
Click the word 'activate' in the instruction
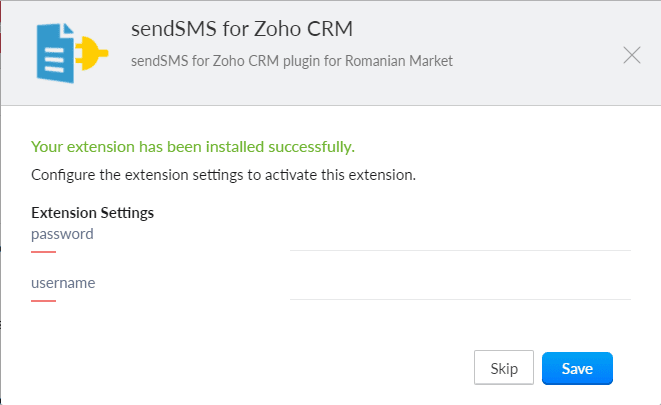pyautogui.click(x=291, y=175)
